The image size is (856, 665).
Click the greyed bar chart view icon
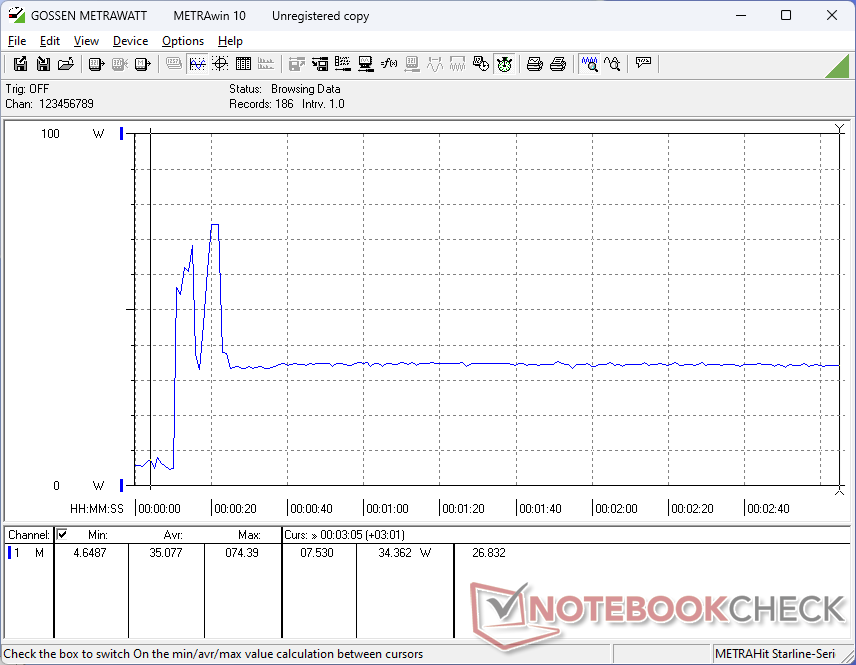[x=266, y=64]
